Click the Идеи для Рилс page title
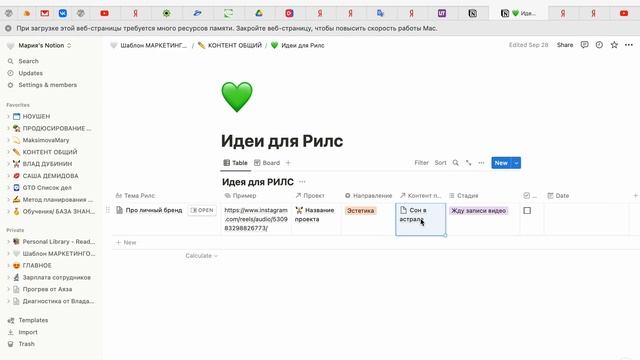 click(282, 141)
